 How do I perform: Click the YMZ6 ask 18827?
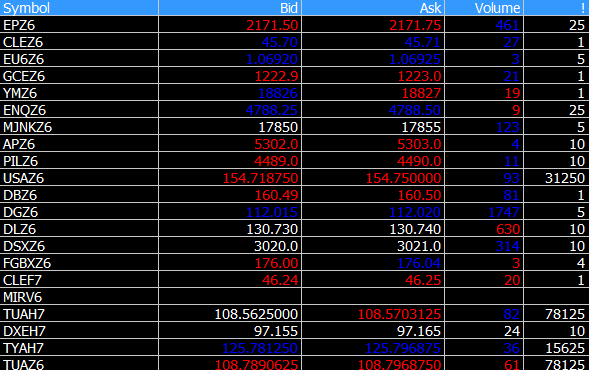point(421,93)
